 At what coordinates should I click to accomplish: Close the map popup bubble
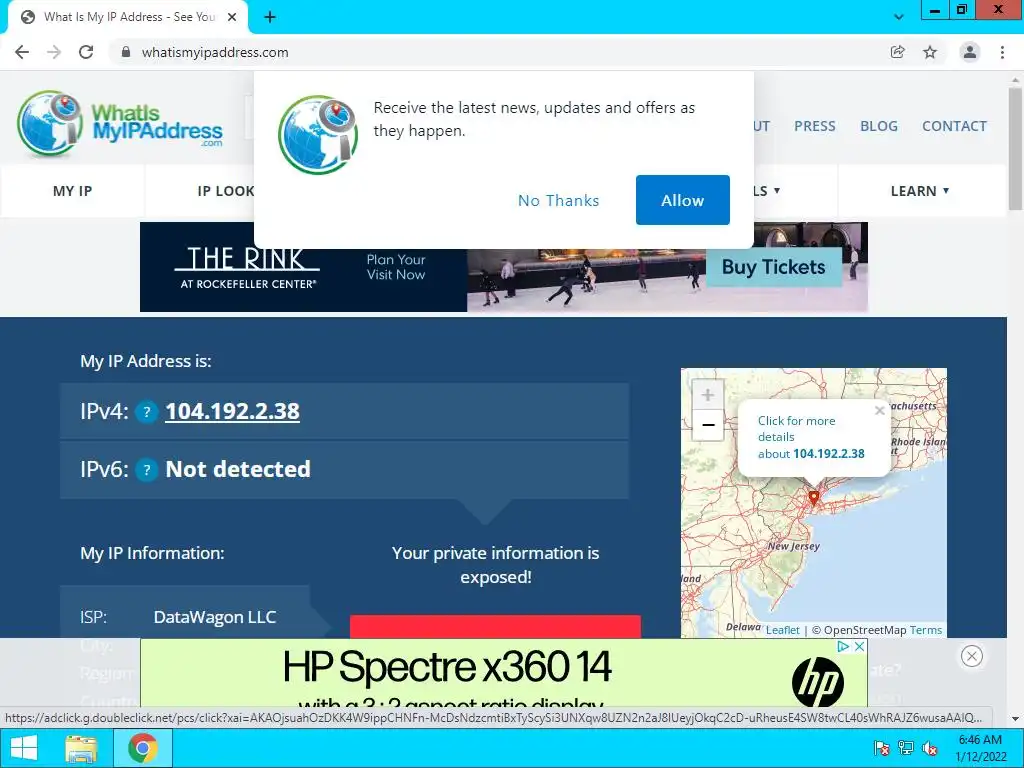coord(880,410)
